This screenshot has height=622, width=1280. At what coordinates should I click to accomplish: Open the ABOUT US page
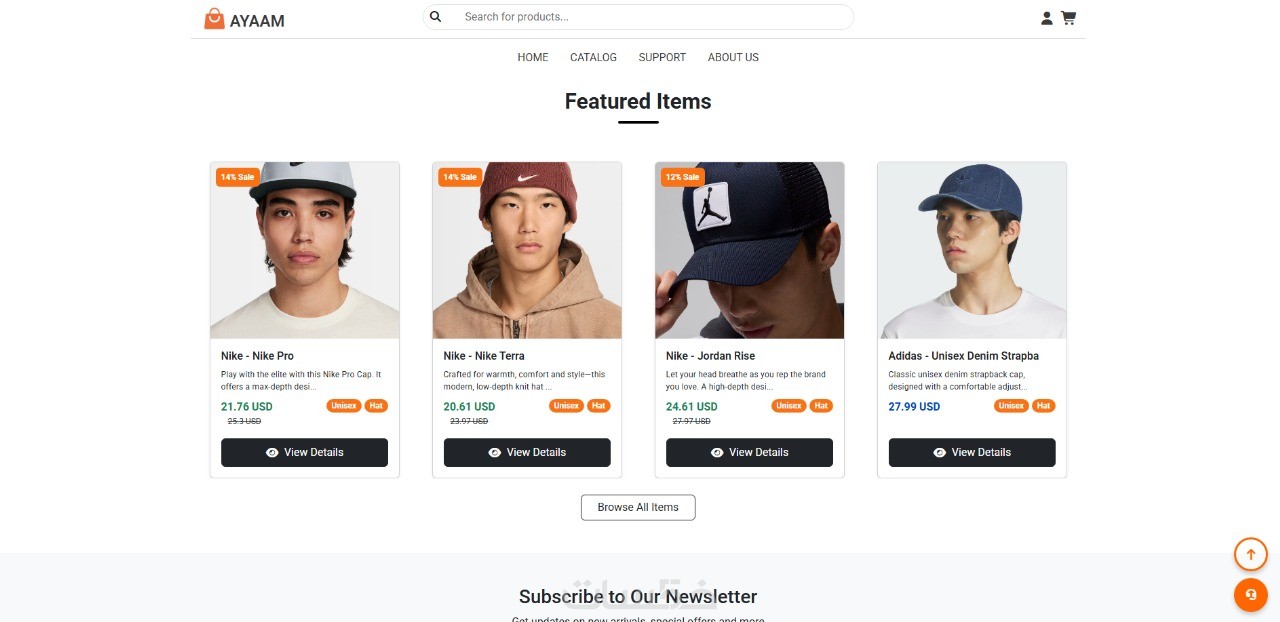point(733,58)
